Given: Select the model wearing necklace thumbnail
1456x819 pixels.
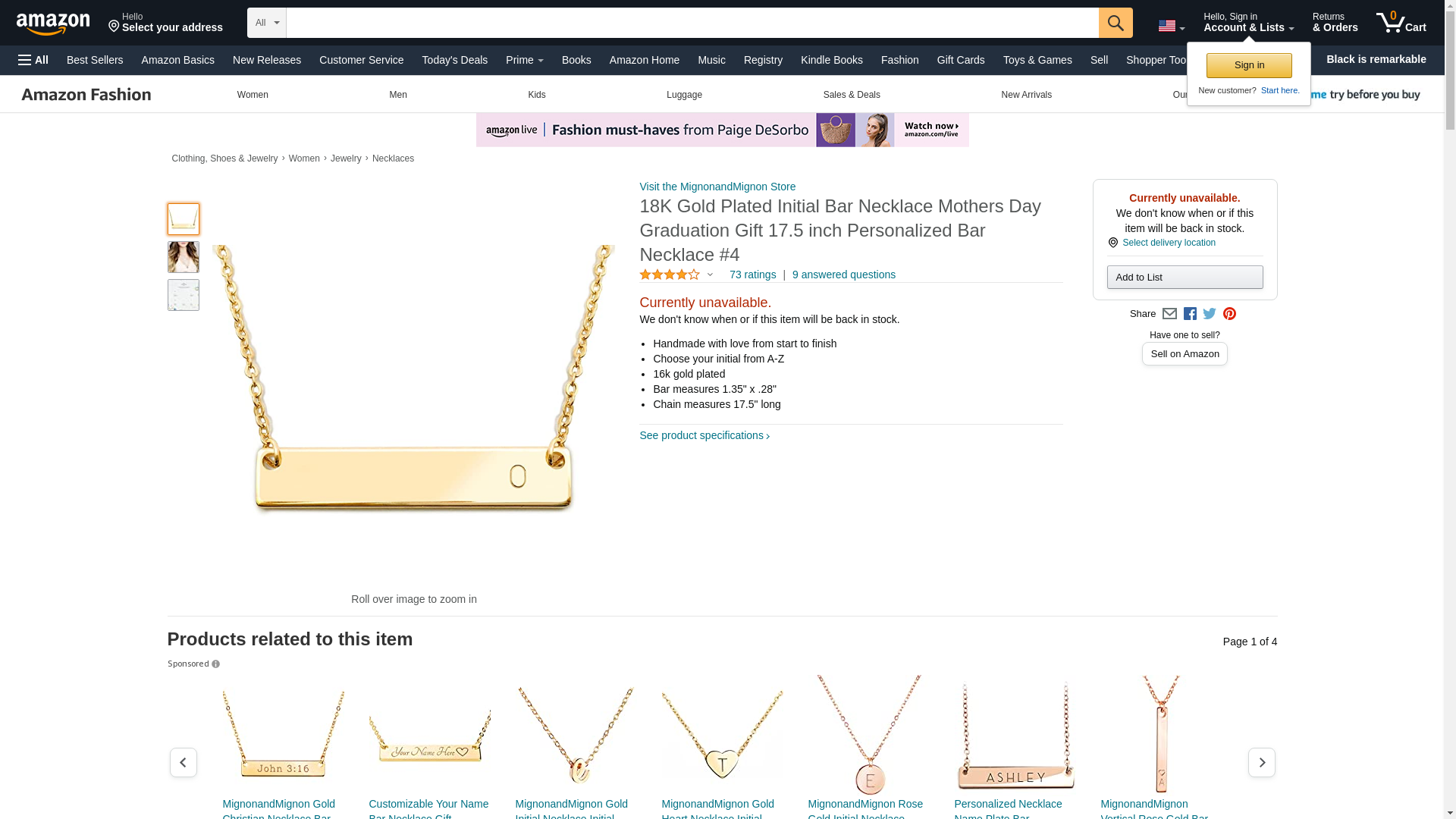Looking at the screenshot, I should pyautogui.click(x=184, y=257).
